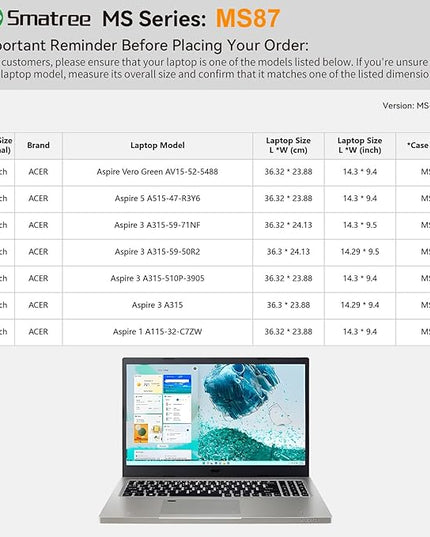Click the ACER brand cell in first row
This screenshot has width=430, height=537.
(x=38, y=172)
